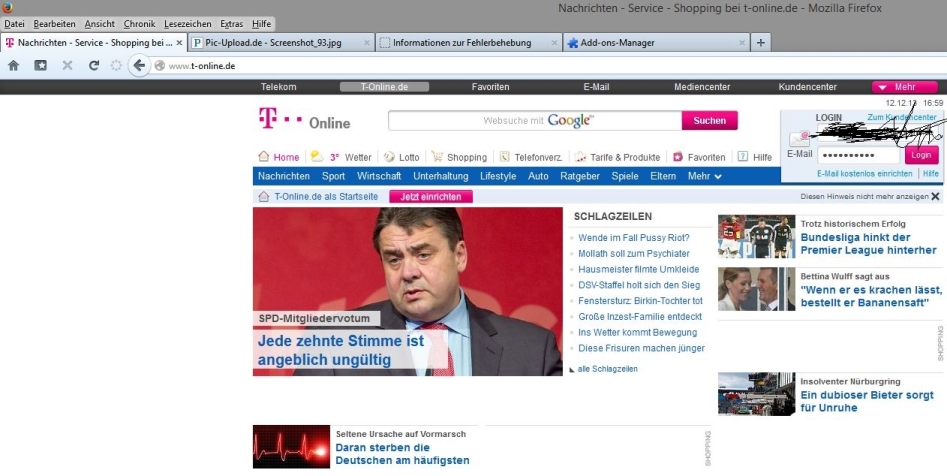This screenshot has height=476, width=947.
Task: Switch to the Pic-Upload.de Screenshot_93.jpg tab
Action: click(x=280, y=43)
